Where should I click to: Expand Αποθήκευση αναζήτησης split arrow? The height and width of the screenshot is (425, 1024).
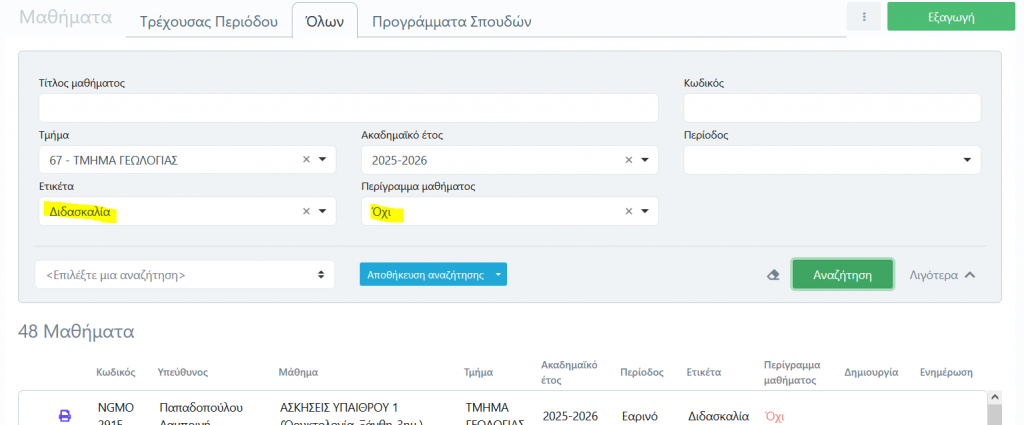pos(498,274)
